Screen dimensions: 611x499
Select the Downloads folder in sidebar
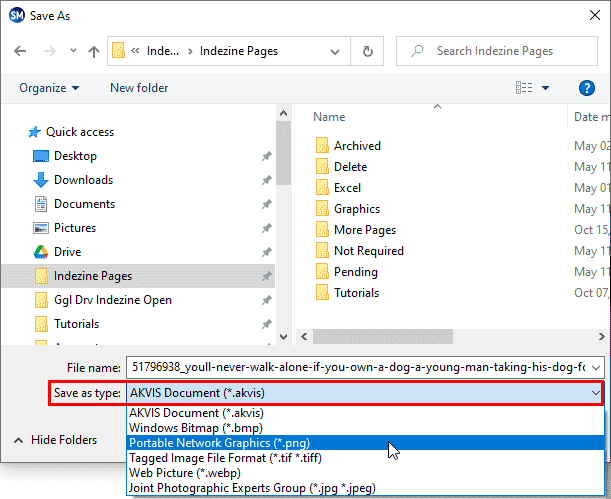pyautogui.click(x=83, y=180)
